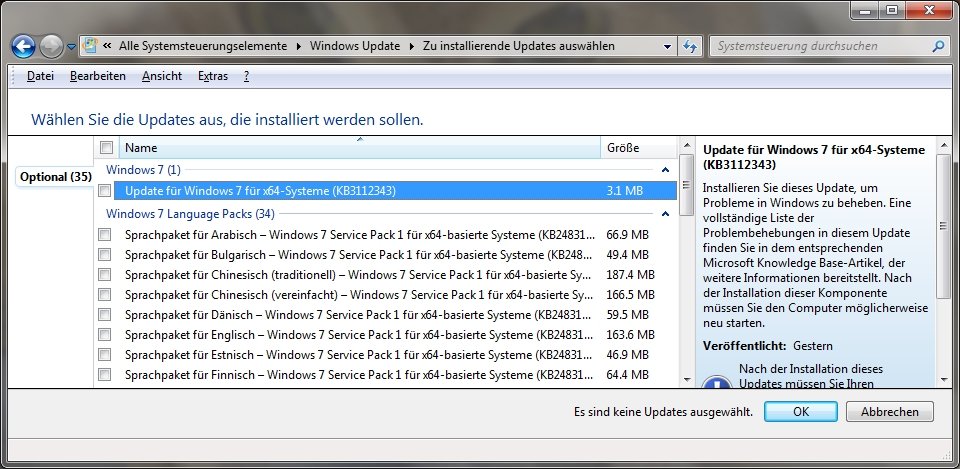The height and width of the screenshot is (469, 960).
Task: Check the Estnisch language pack checkbox
Action: [x=105, y=355]
